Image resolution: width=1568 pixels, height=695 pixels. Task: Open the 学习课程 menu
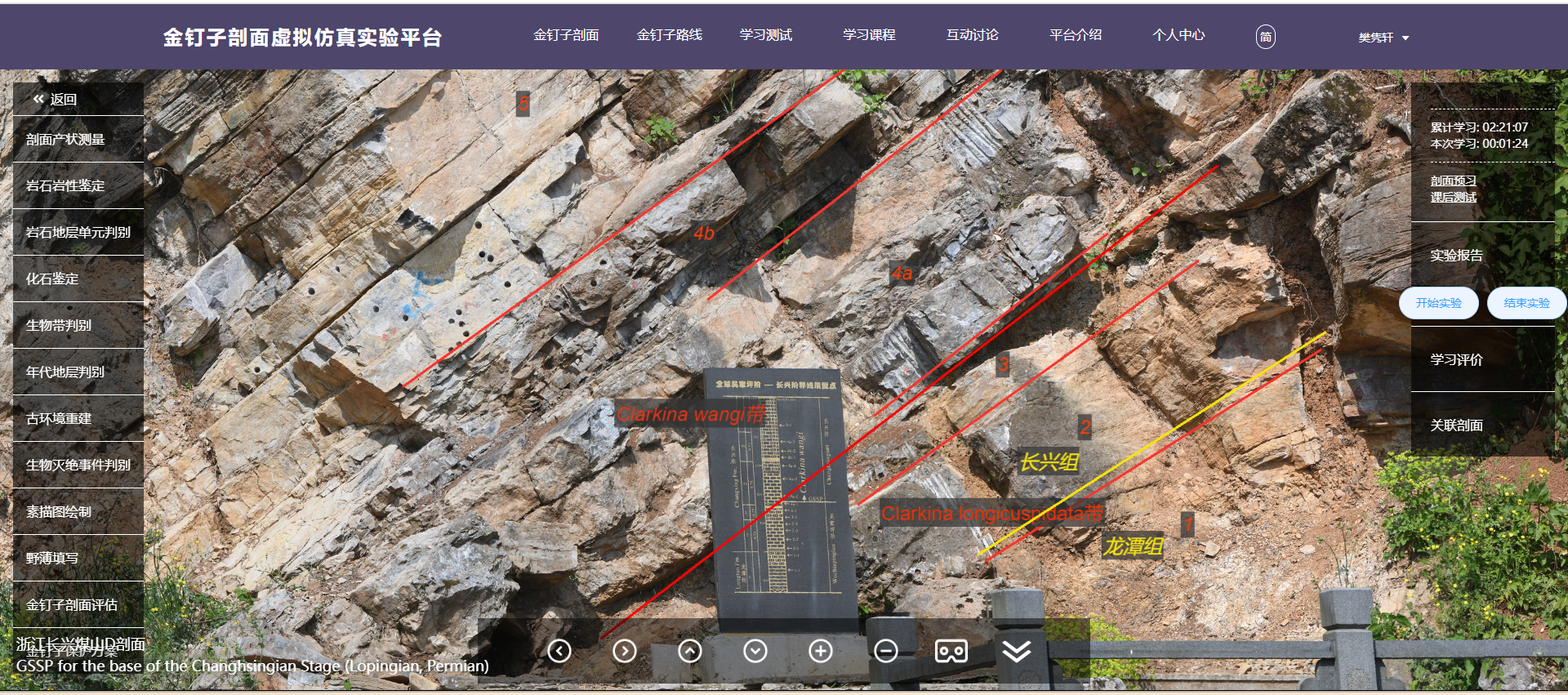click(x=869, y=35)
